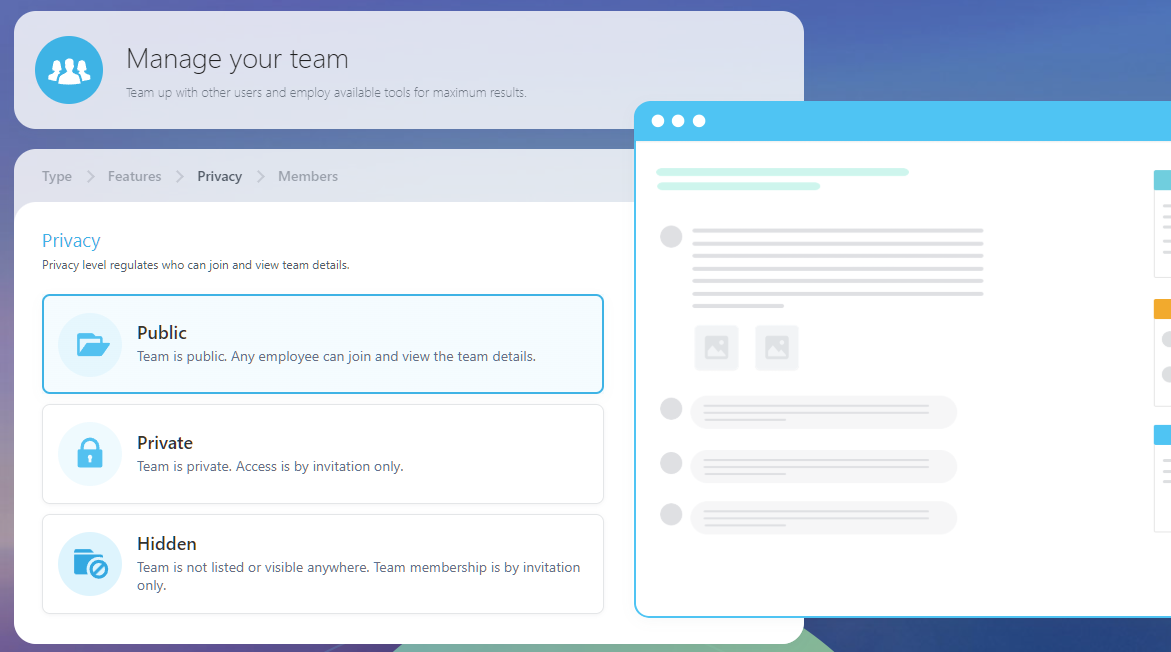This screenshot has width=1171, height=652.
Task: Switch to the Members step
Action: click(x=307, y=176)
